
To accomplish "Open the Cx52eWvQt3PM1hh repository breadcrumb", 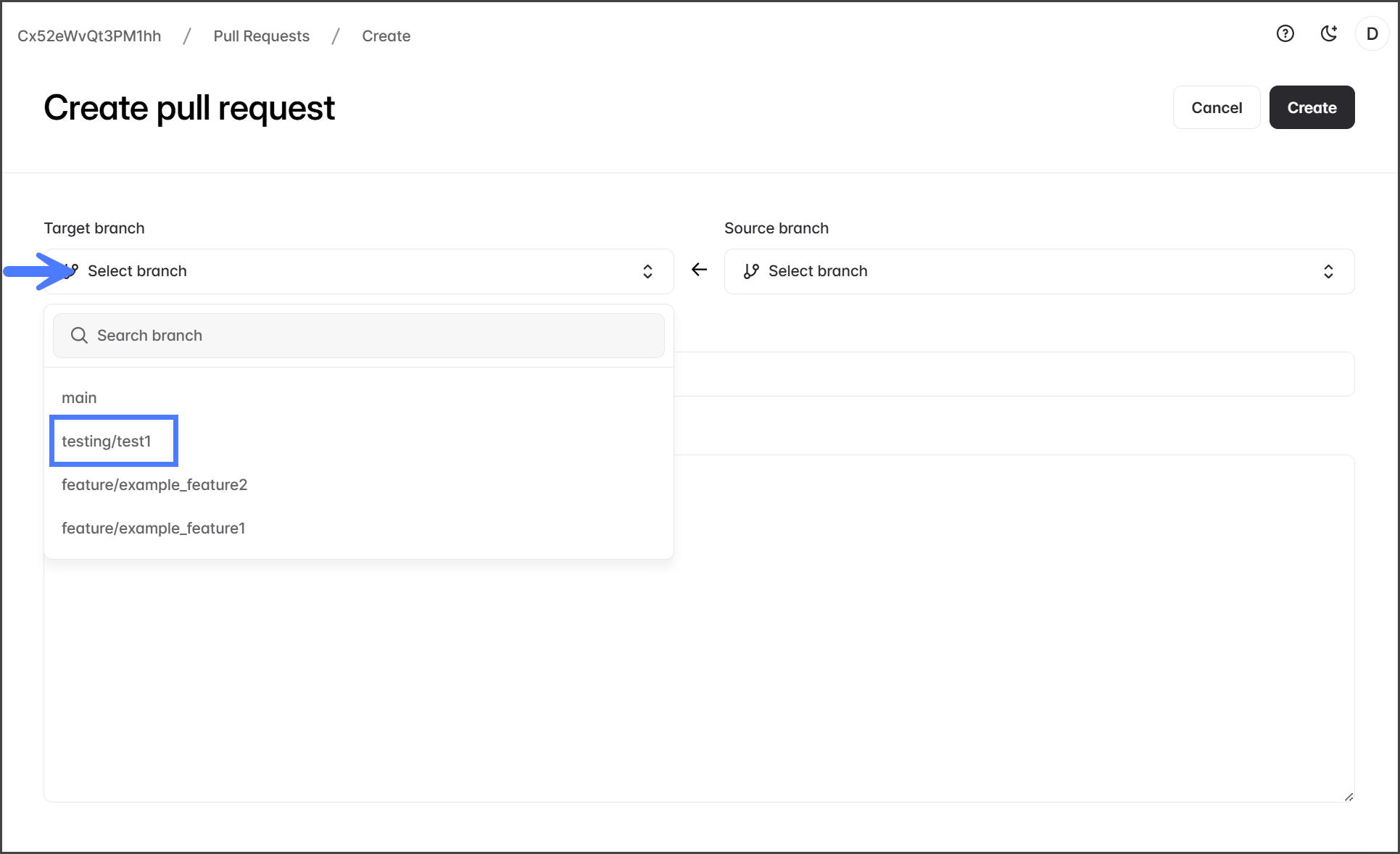I will point(89,36).
